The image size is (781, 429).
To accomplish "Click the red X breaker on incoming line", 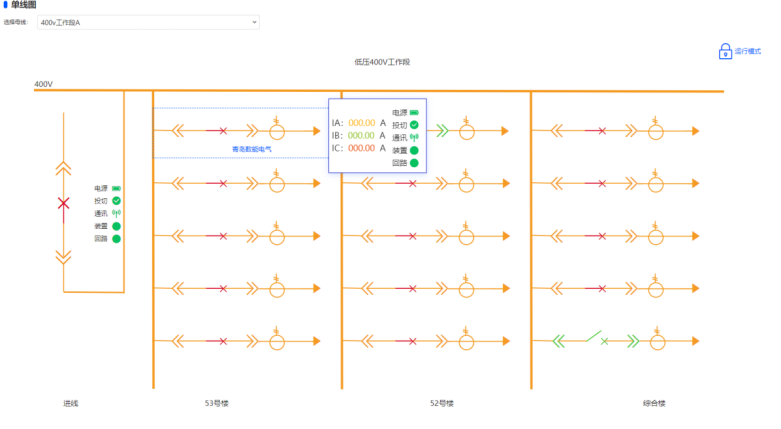I will pyautogui.click(x=64, y=203).
